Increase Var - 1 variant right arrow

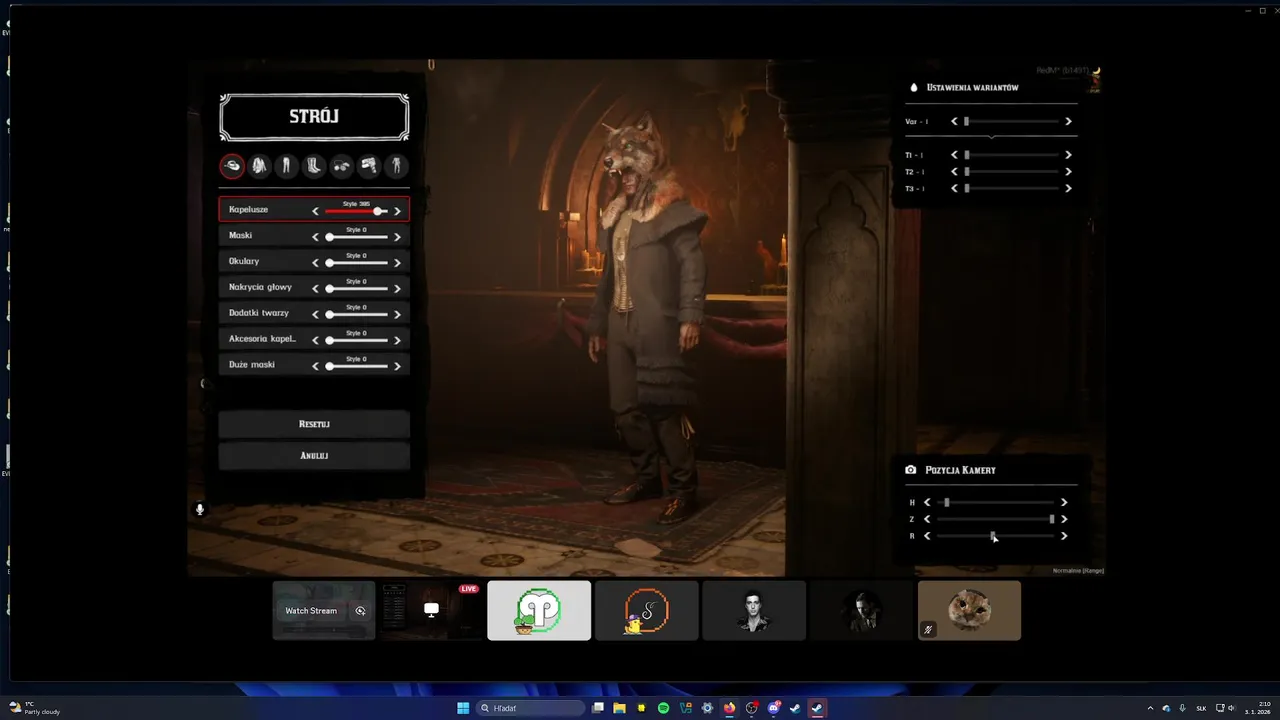(x=1068, y=121)
